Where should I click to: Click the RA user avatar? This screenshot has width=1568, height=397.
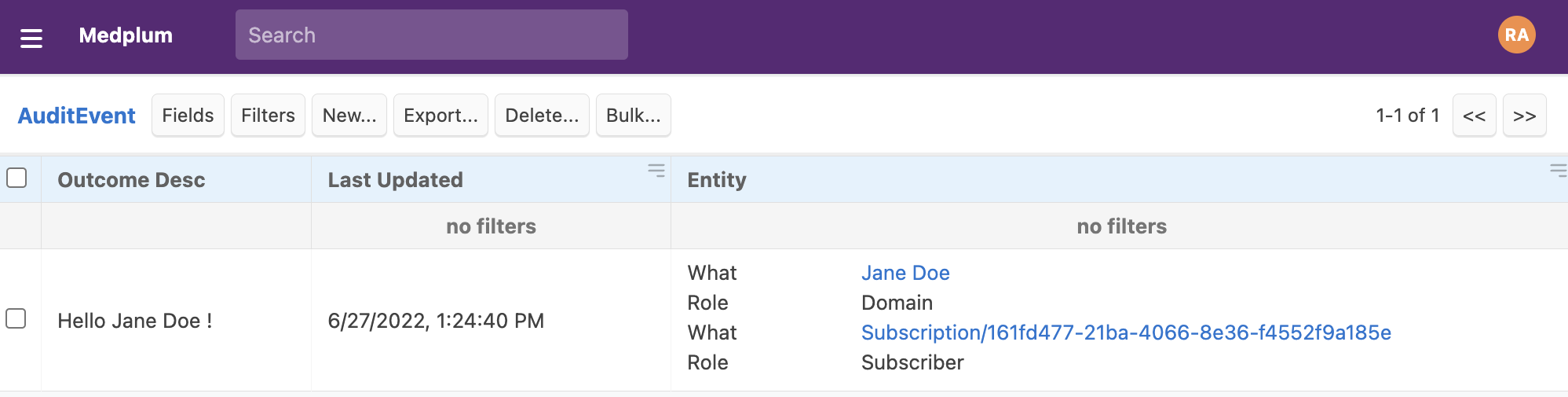(x=1516, y=35)
